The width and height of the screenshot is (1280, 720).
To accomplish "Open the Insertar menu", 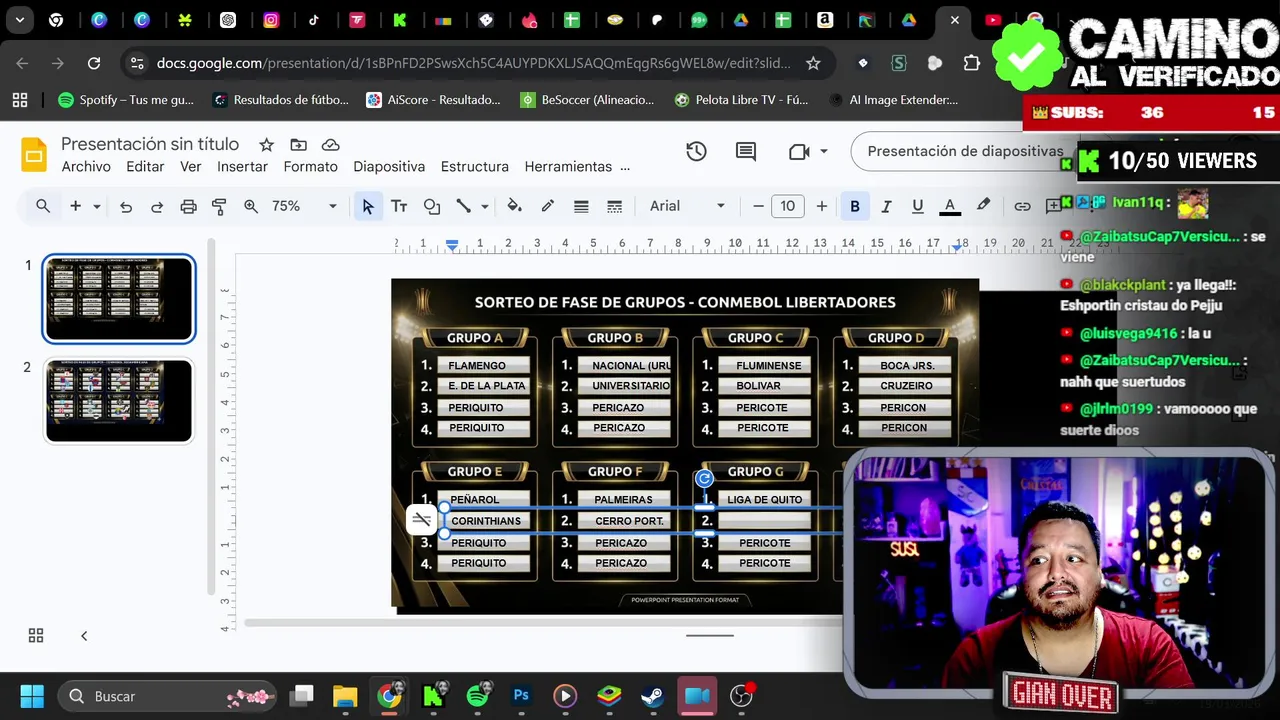I will [242, 167].
